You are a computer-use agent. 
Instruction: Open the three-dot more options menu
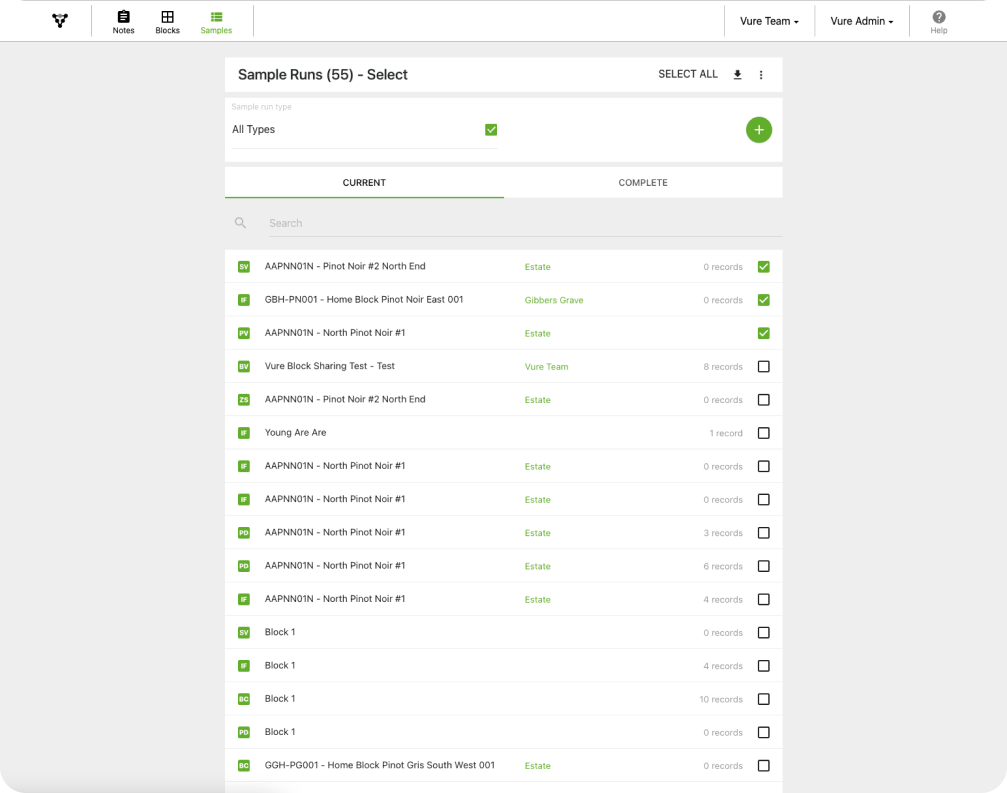coord(761,74)
